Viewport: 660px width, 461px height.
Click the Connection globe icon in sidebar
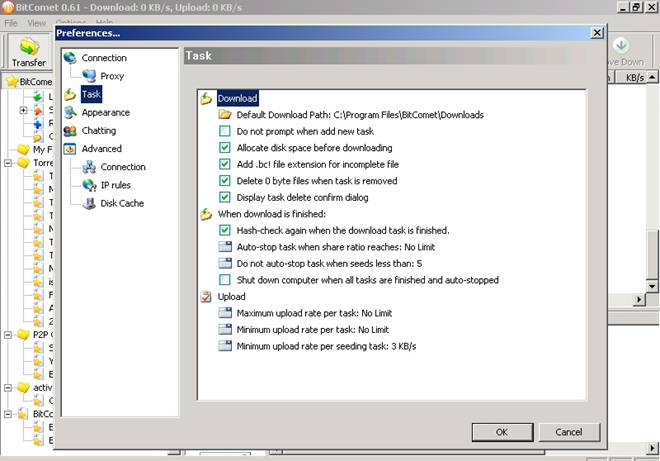tap(70, 58)
